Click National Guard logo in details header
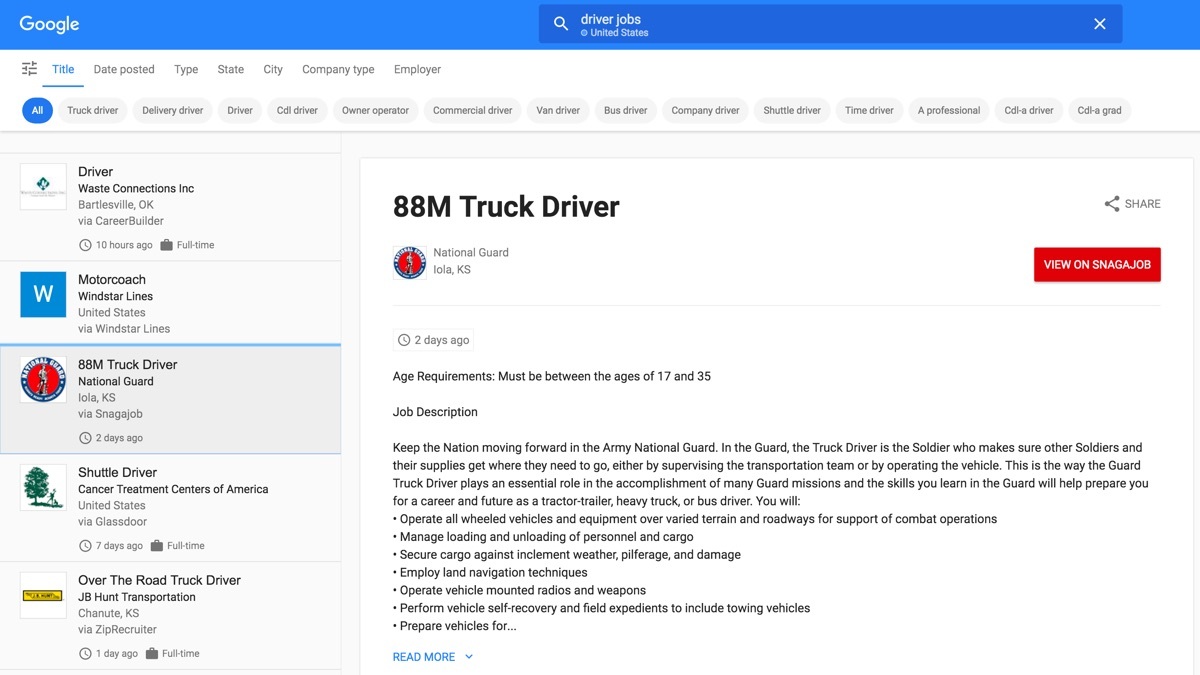1200x675 pixels. coord(410,262)
